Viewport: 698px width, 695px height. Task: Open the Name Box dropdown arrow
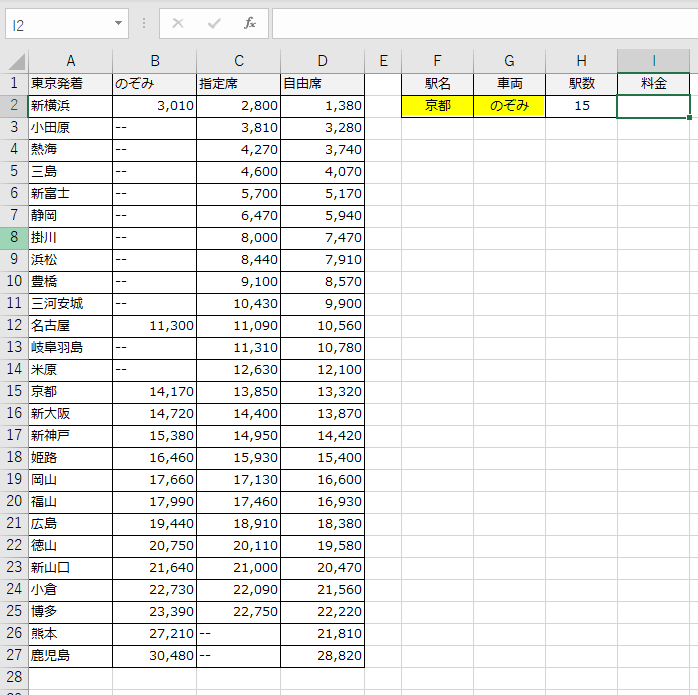click(119, 23)
